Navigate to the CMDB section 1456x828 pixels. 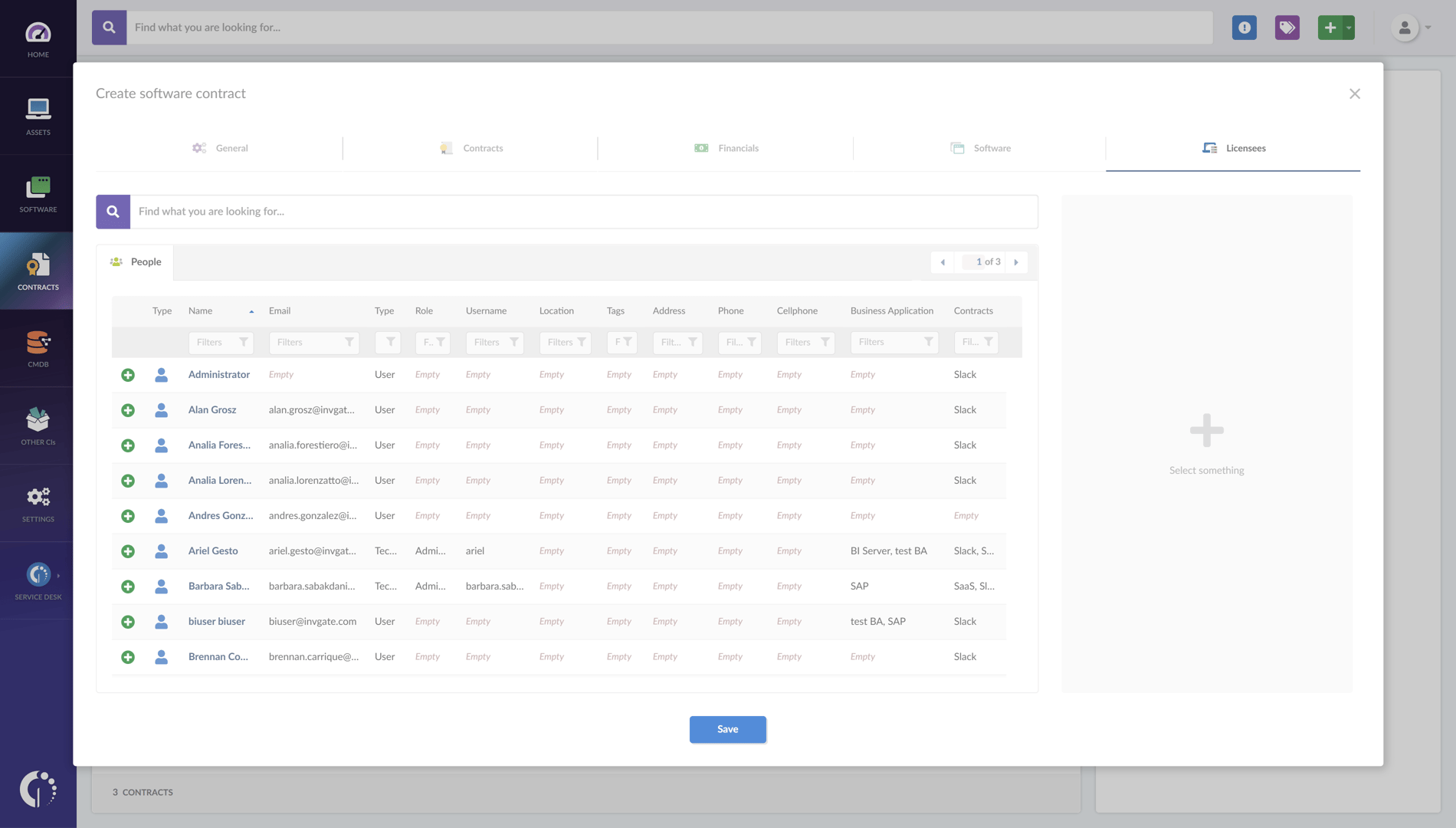coord(38,347)
